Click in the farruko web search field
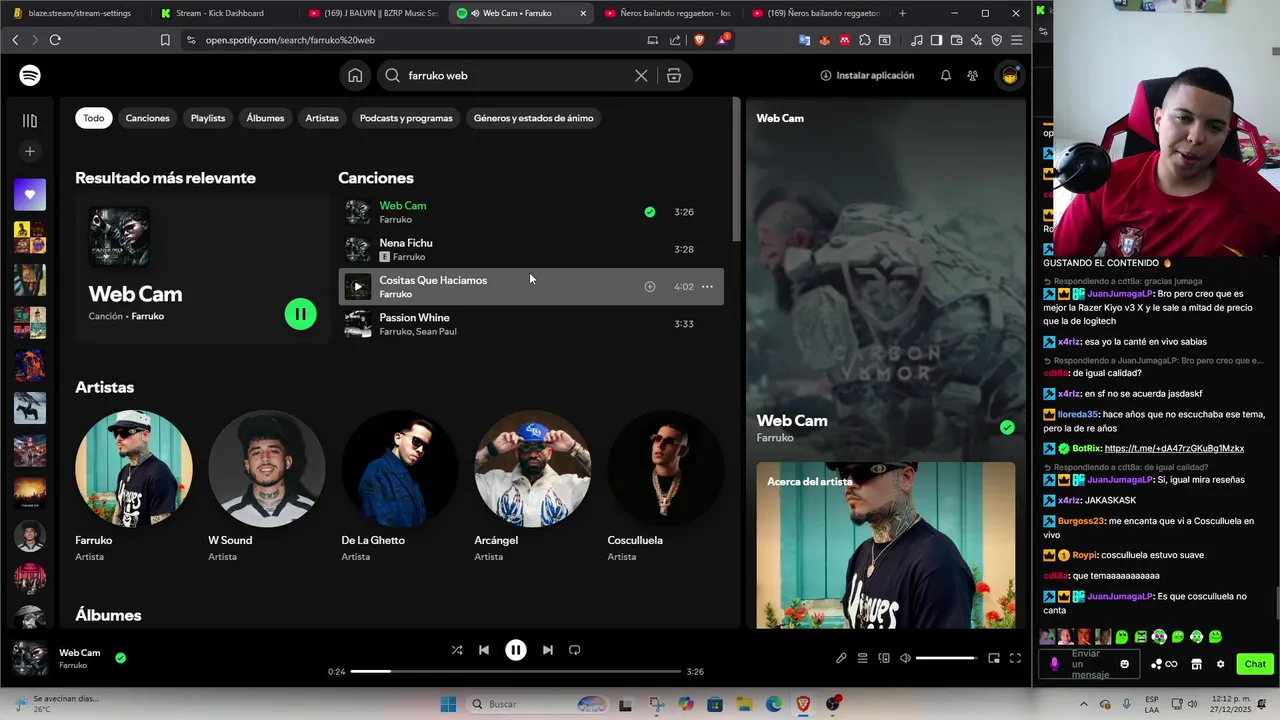Viewport: 1280px width, 720px height. 515,75
